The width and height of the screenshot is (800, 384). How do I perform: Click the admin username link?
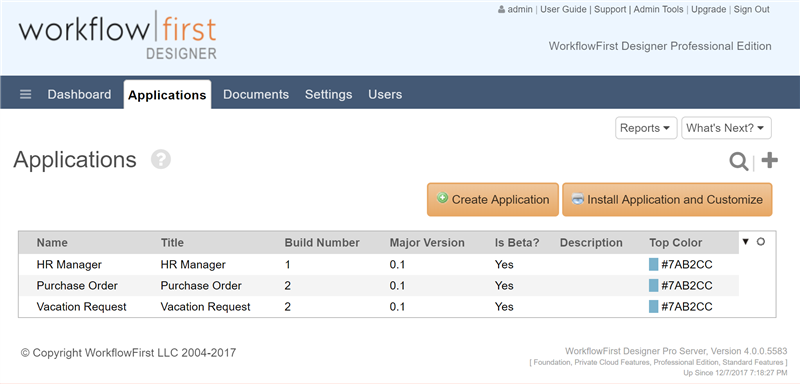point(520,10)
